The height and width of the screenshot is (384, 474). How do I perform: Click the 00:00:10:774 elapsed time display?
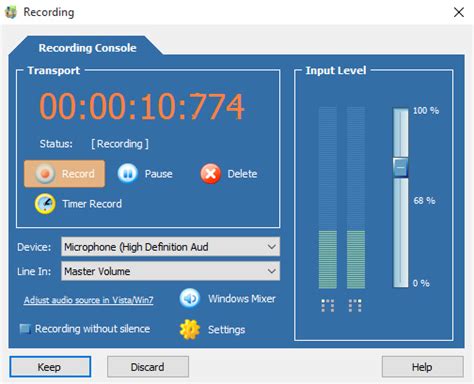tap(142, 106)
